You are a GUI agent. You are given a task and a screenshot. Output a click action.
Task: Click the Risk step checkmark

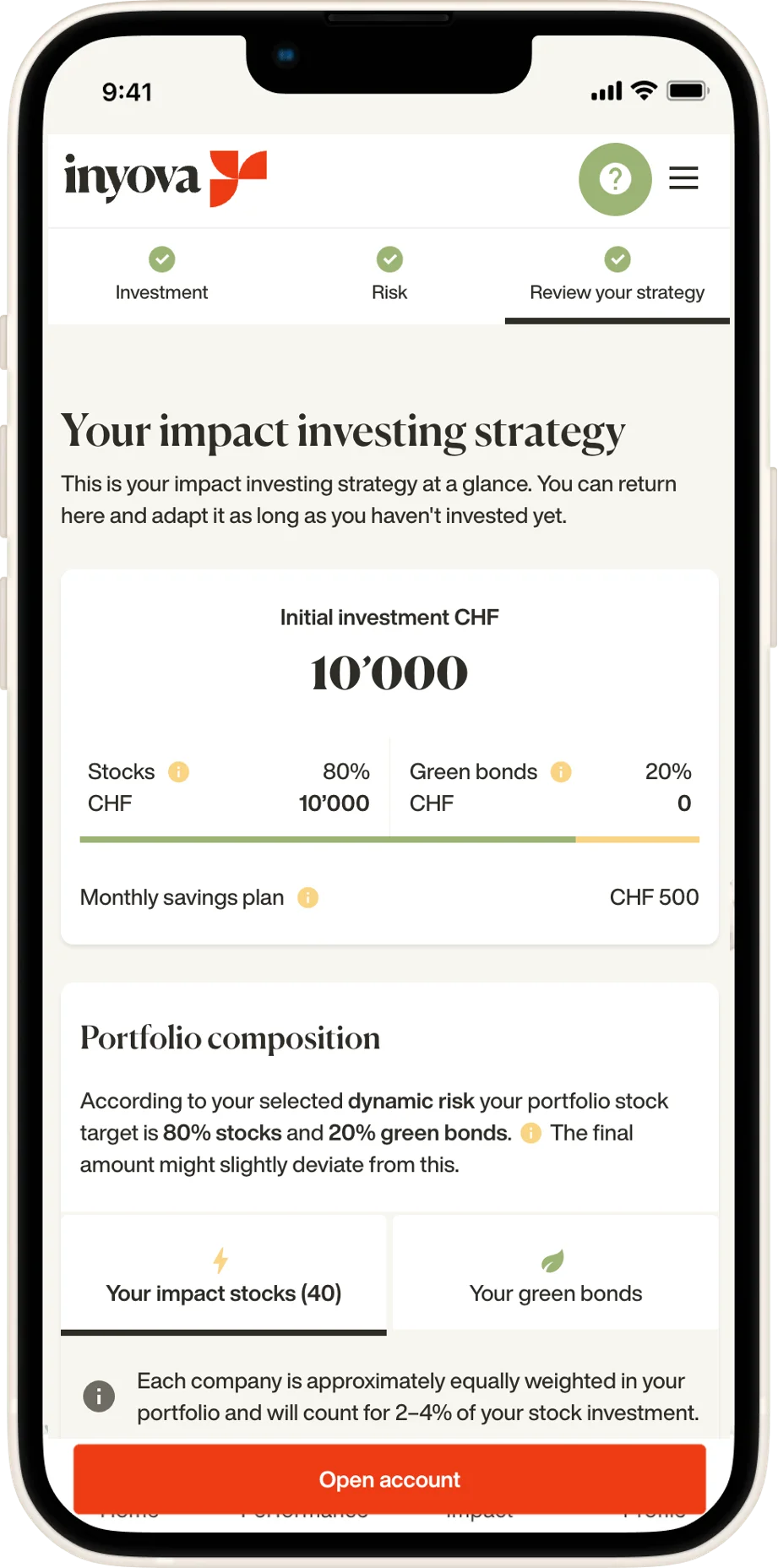(389, 259)
